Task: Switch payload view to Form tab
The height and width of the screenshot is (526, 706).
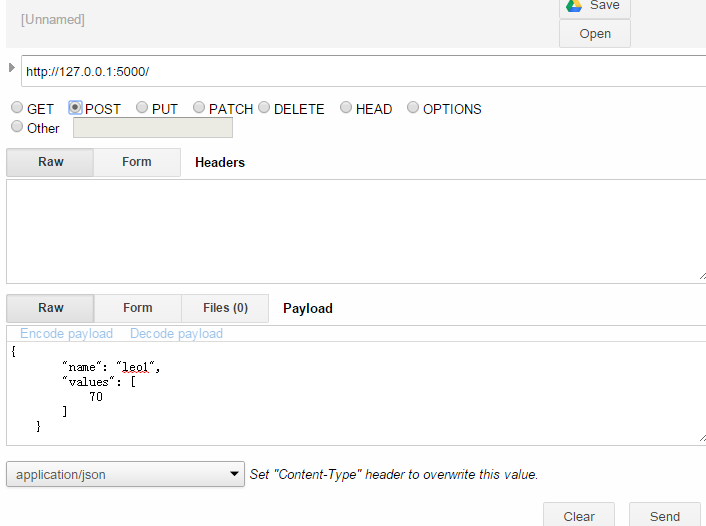Action: 138,308
